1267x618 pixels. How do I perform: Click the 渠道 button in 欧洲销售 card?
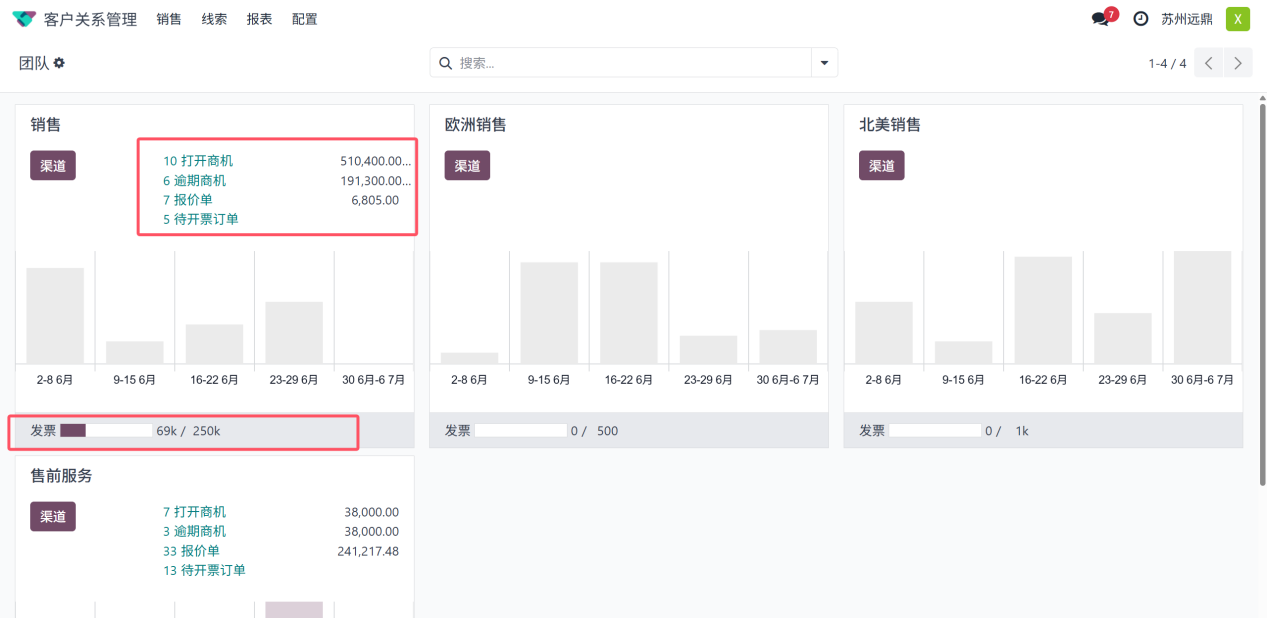click(x=467, y=166)
